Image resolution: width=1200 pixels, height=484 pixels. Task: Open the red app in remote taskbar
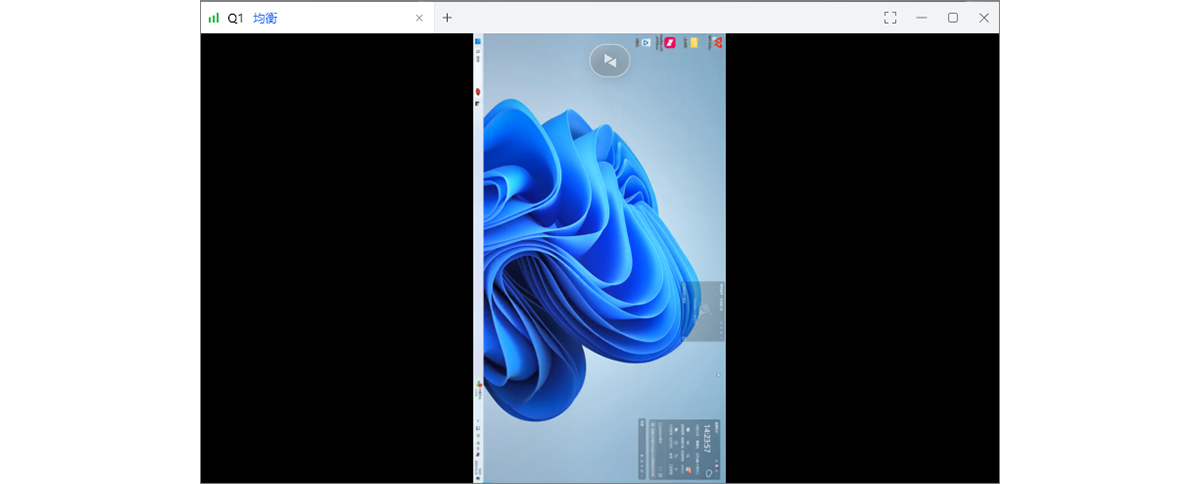pos(478,91)
